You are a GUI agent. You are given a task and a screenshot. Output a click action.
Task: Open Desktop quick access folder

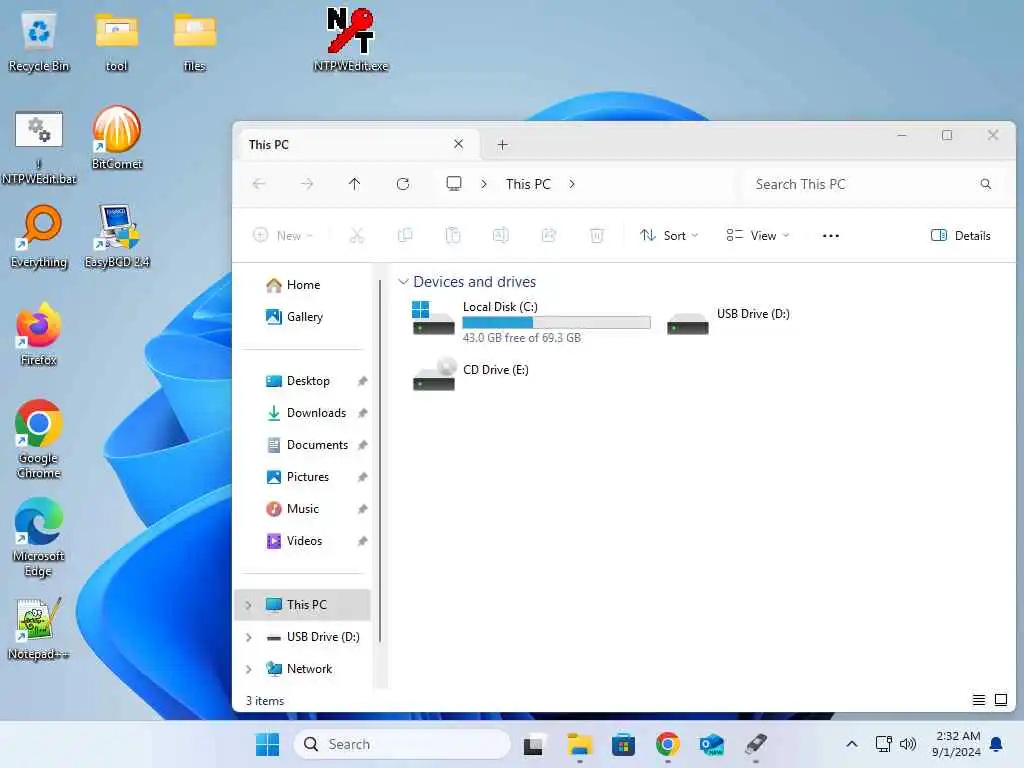[x=304, y=381]
